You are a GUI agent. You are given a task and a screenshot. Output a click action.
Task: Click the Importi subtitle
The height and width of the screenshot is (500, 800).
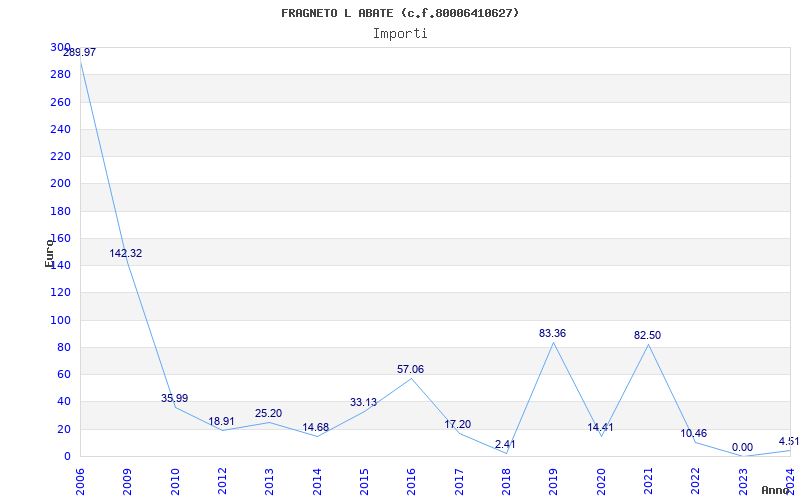pos(400,34)
